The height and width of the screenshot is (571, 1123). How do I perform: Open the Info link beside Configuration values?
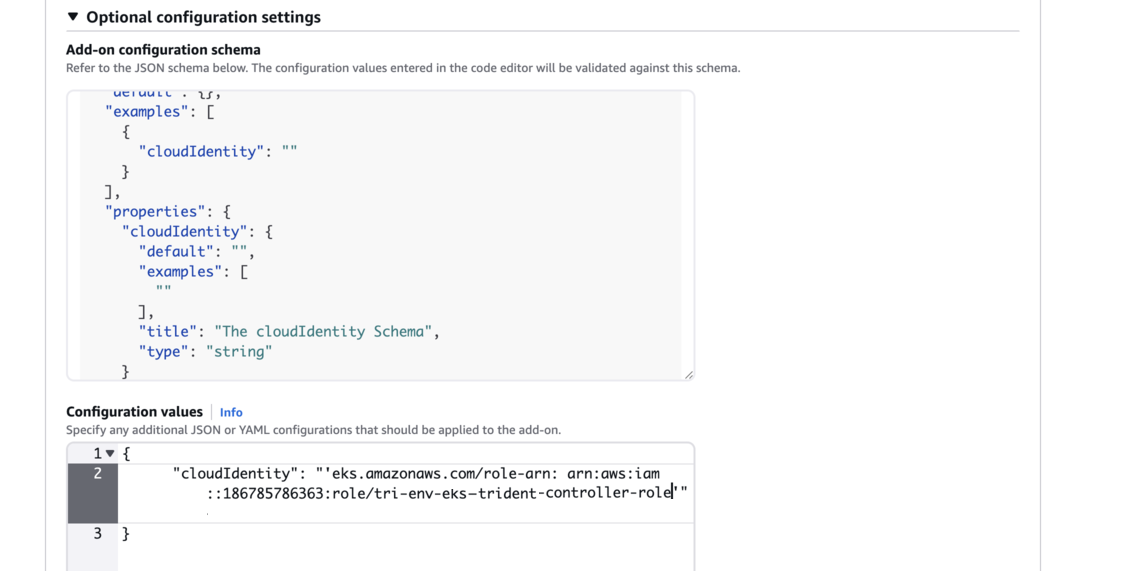(231, 412)
